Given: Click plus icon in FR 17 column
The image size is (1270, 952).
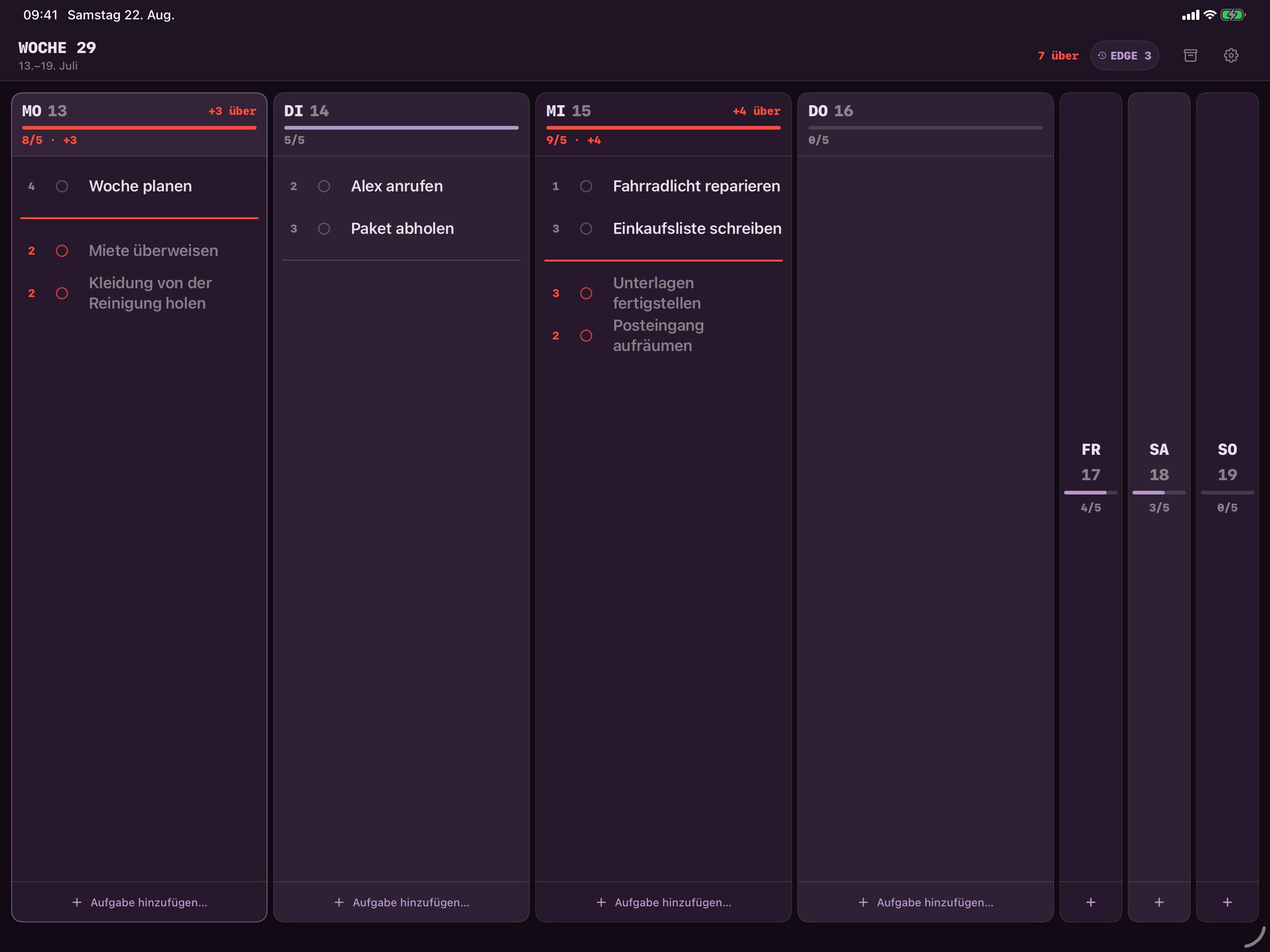Looking at the screenshot, I should 1091,902.
